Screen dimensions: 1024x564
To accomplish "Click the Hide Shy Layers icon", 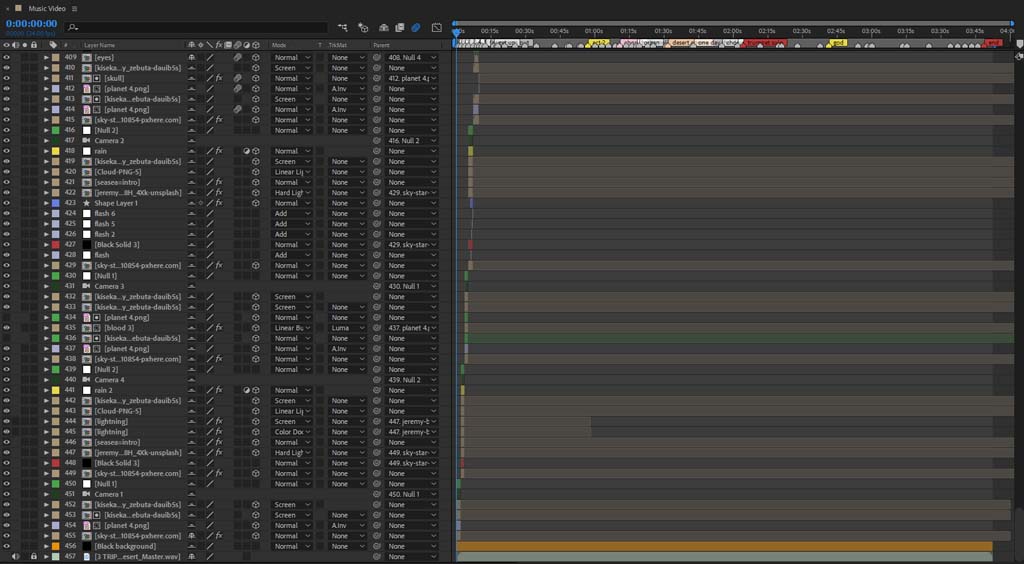I will tap(384, 27).
